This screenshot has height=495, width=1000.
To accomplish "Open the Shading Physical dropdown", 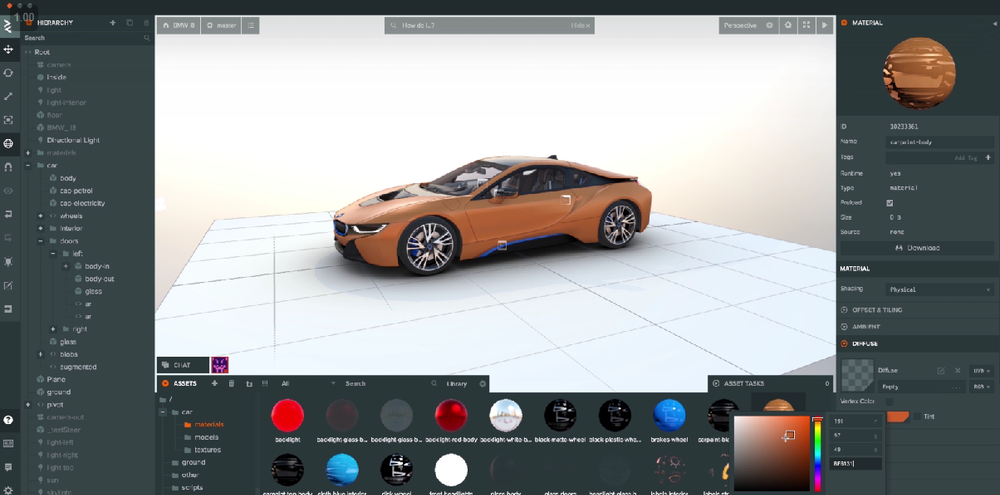I will pyautogui.click(x=939, y=290).
